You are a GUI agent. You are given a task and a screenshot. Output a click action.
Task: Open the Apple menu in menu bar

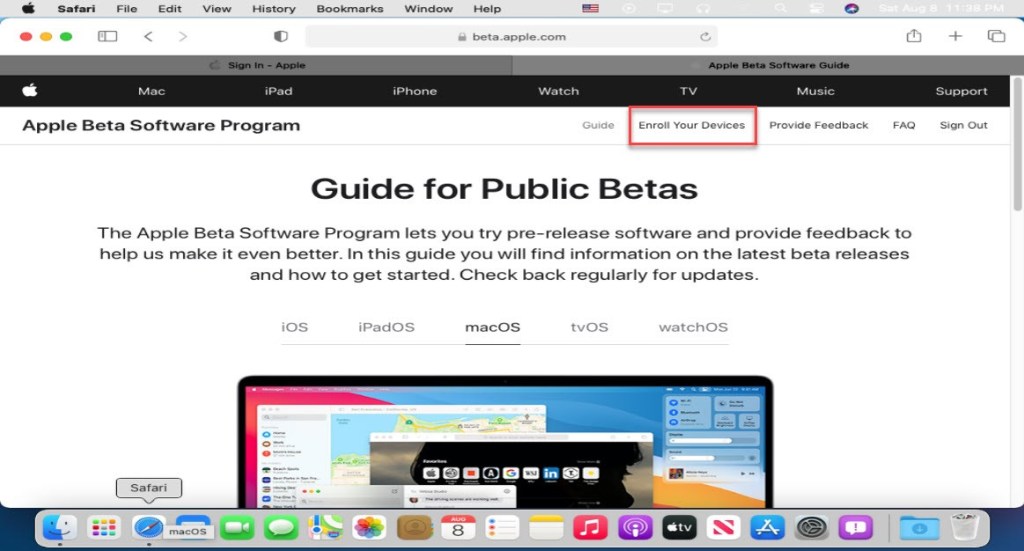coord(27,8)
